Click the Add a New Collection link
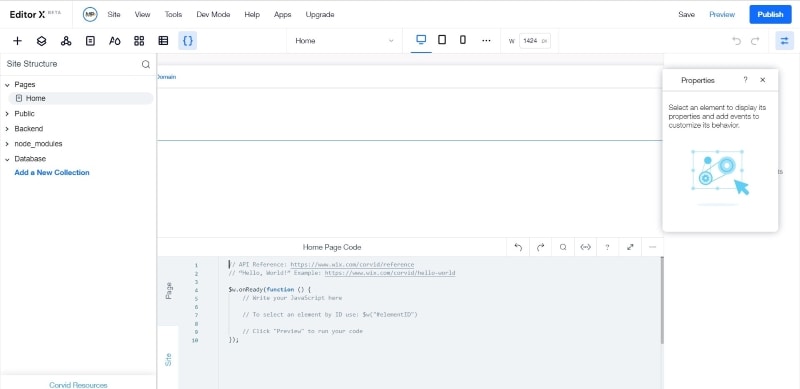Viewport: 800px width, 389px height. 52,173
